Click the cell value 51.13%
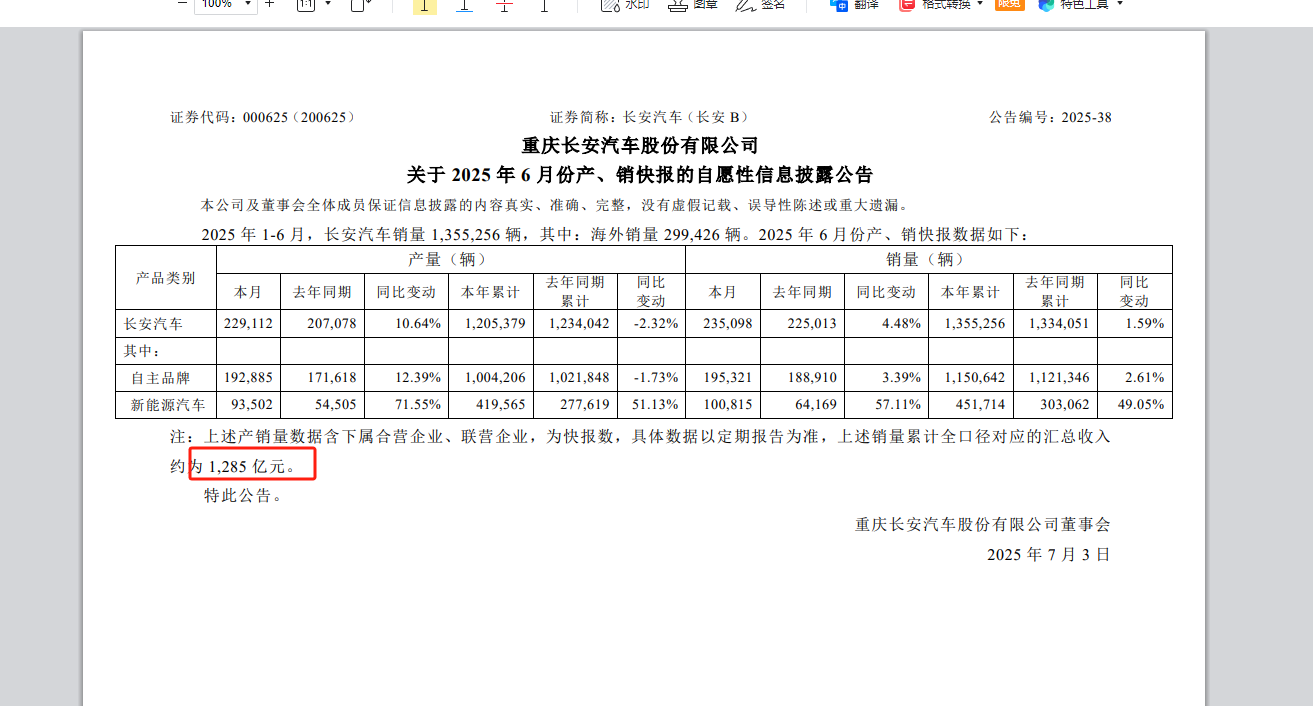Viewport: 1313px width, 706px height. point(656,405)
